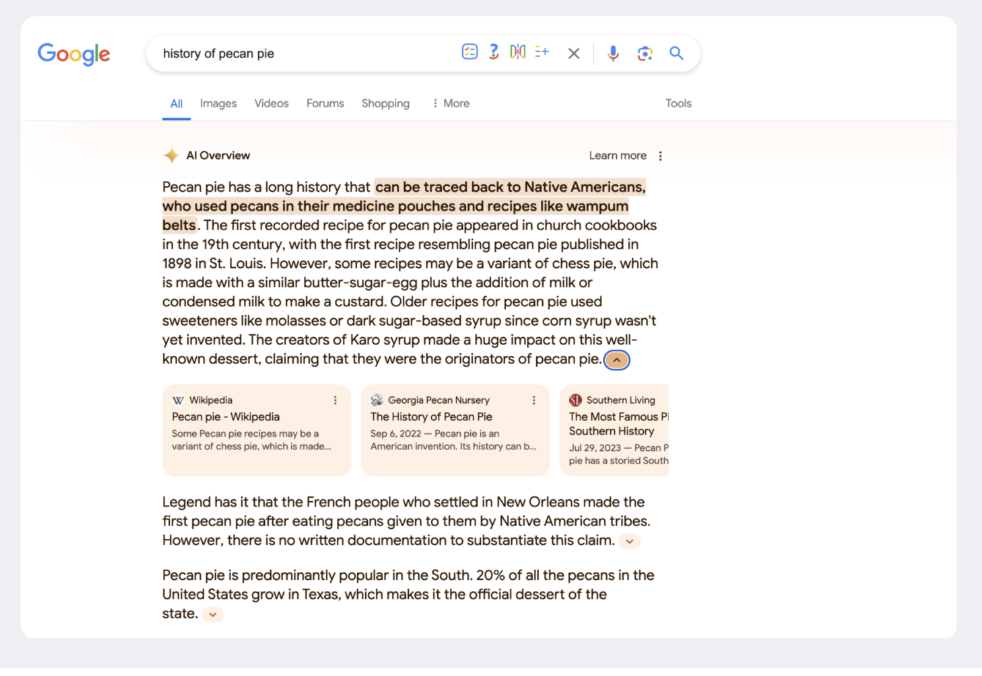Expand sources for the New Orleans legend paragraph
Image resolution: width=982 pixels, height=676 pixels.
coord(629,541)
